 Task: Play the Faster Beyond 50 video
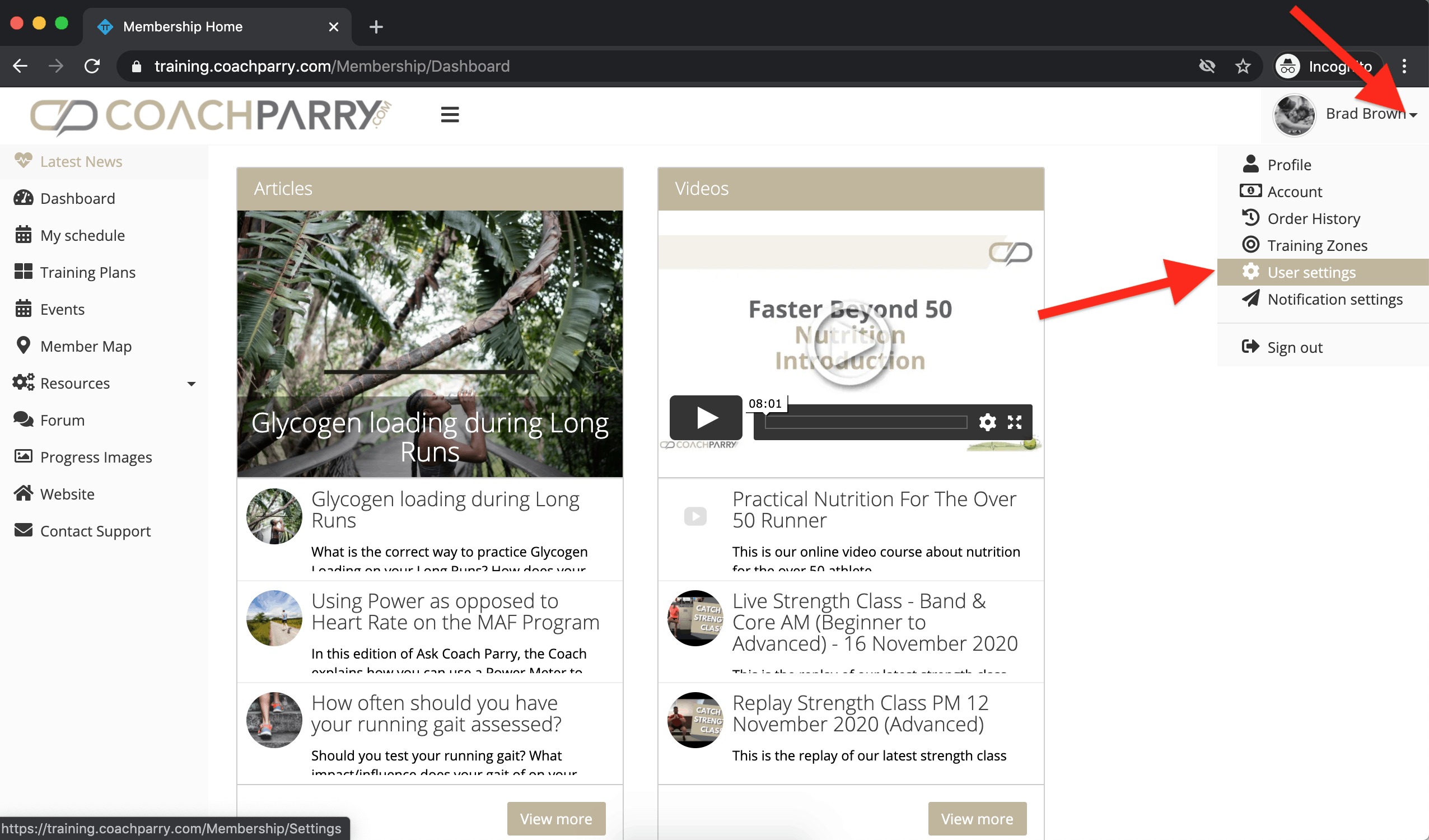point(706,418)
